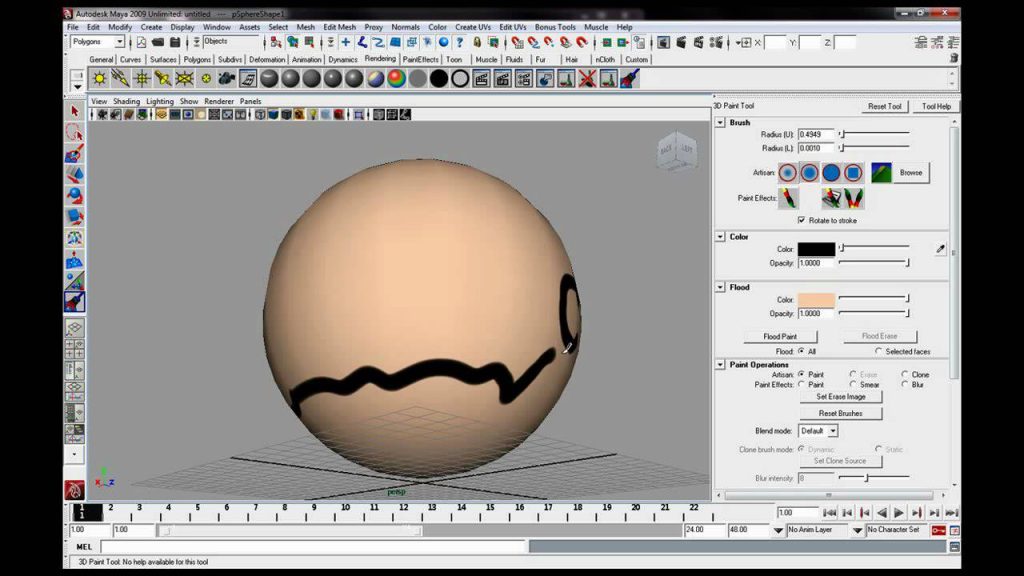Click the Tool Help button
1024x576 pixels.
click(x=936, y=106)
